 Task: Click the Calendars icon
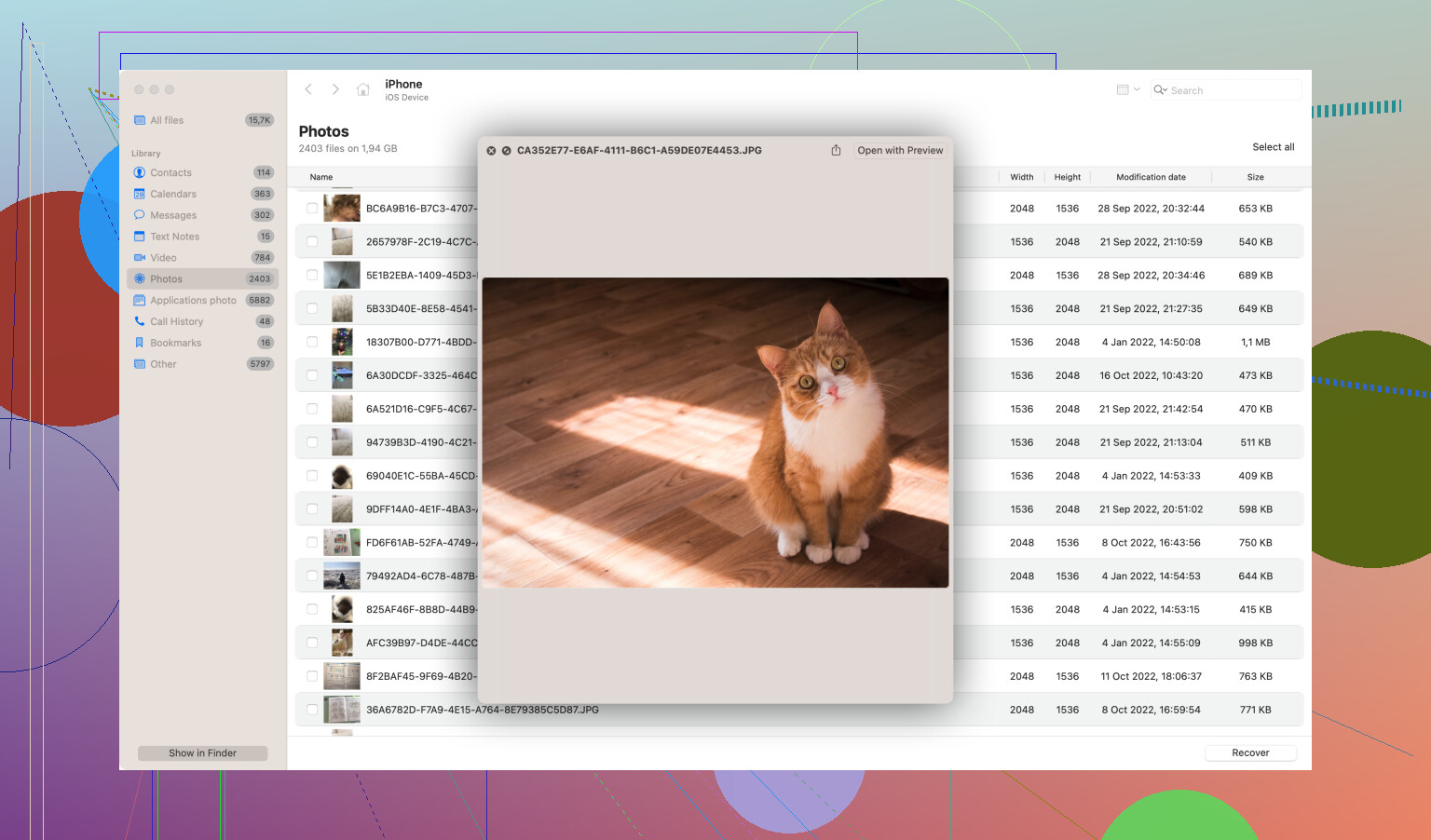(x=140, y=194)
